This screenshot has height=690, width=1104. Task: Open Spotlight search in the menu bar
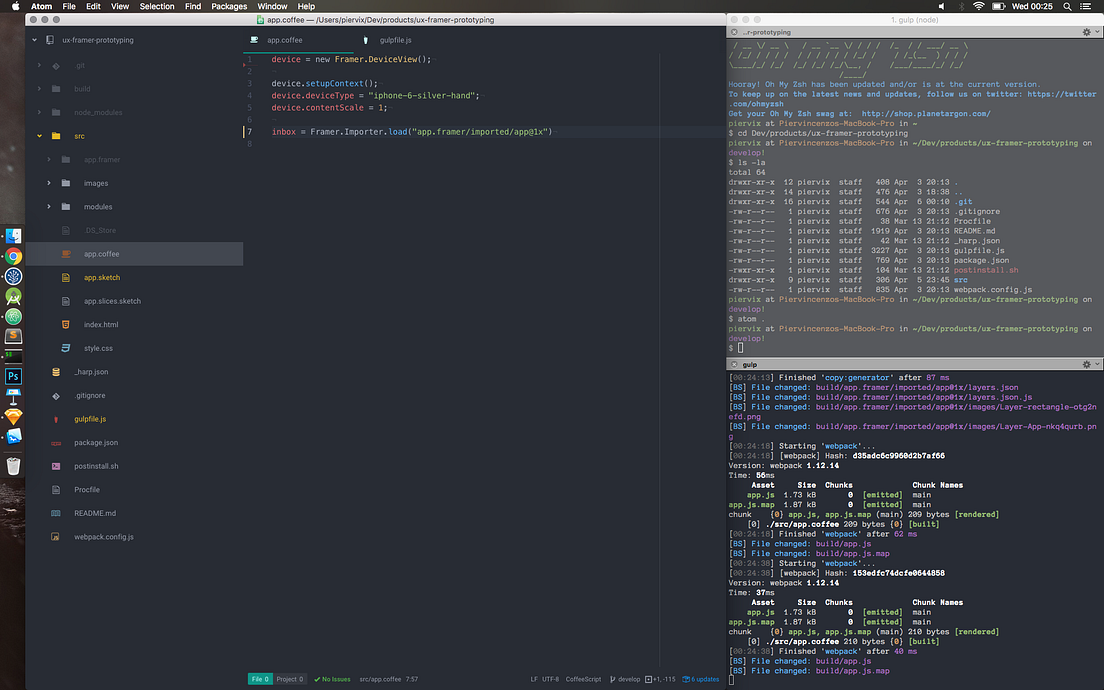coord(1067,6)
